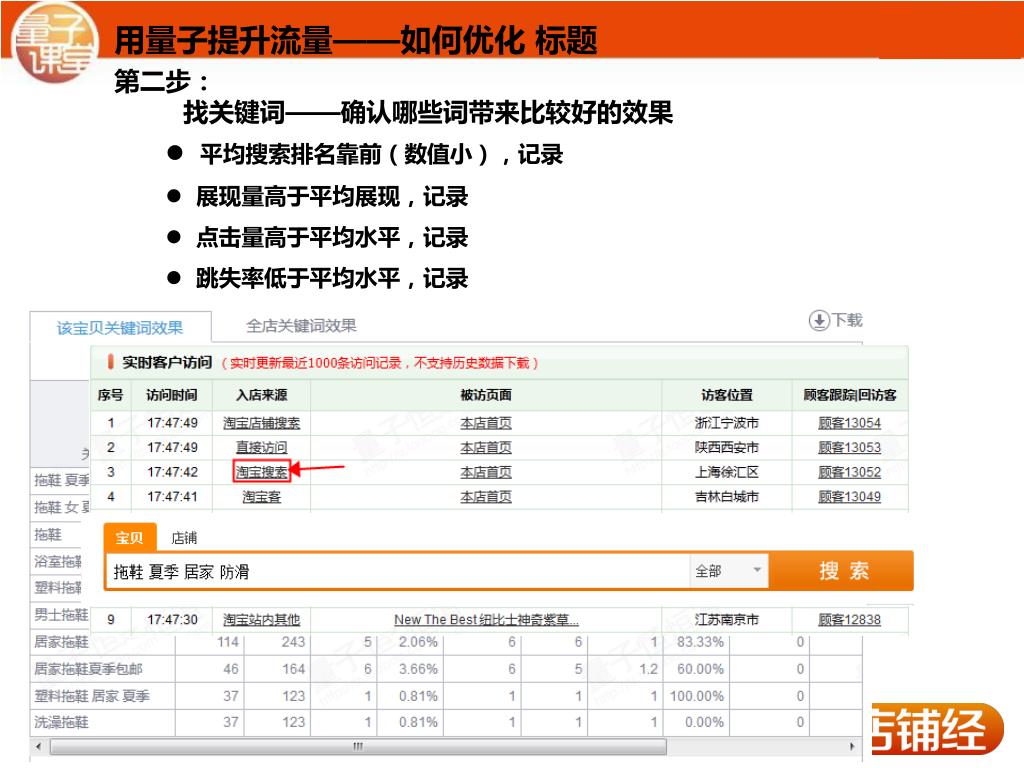Viewport: 1024px width, 768px height.
Task: Click the download icon beside 下载
Action: coord(818,321)
